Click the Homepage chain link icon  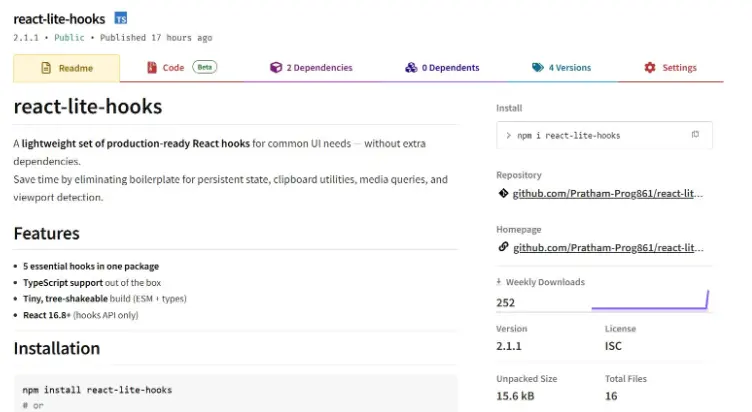[503, 247]
